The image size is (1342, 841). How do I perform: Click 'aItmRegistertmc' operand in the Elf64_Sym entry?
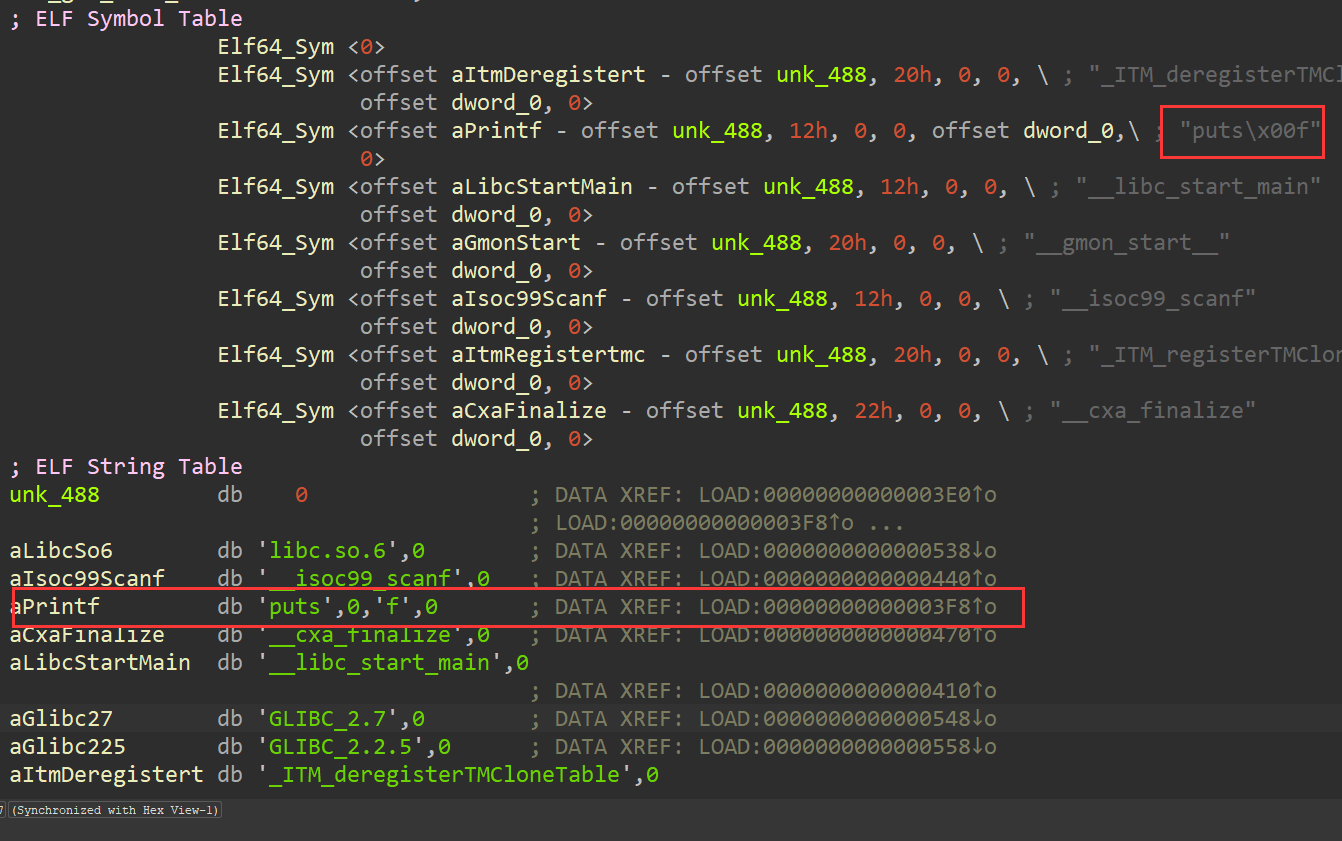pyautogui.click(x=549, y=355)
